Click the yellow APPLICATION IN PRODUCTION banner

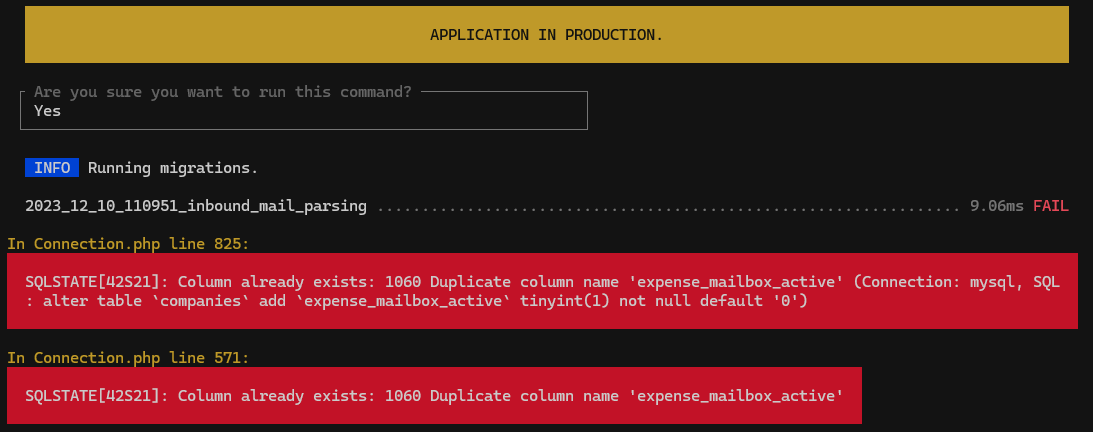tap(546, 35)
